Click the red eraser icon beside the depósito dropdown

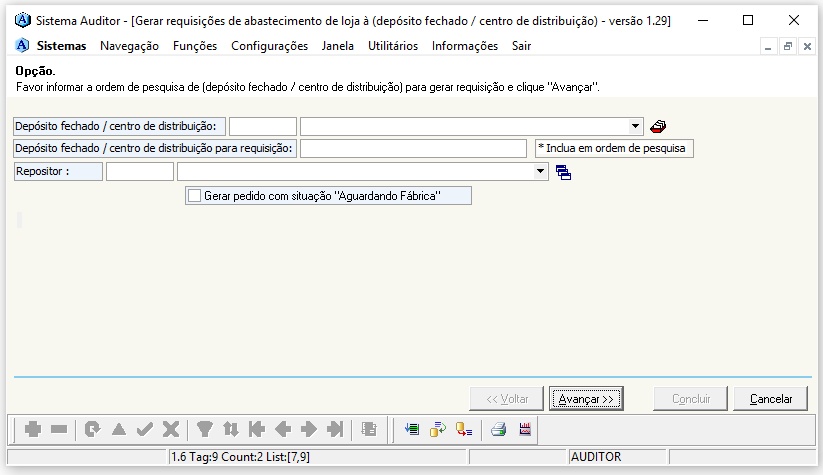coord(658,126)
